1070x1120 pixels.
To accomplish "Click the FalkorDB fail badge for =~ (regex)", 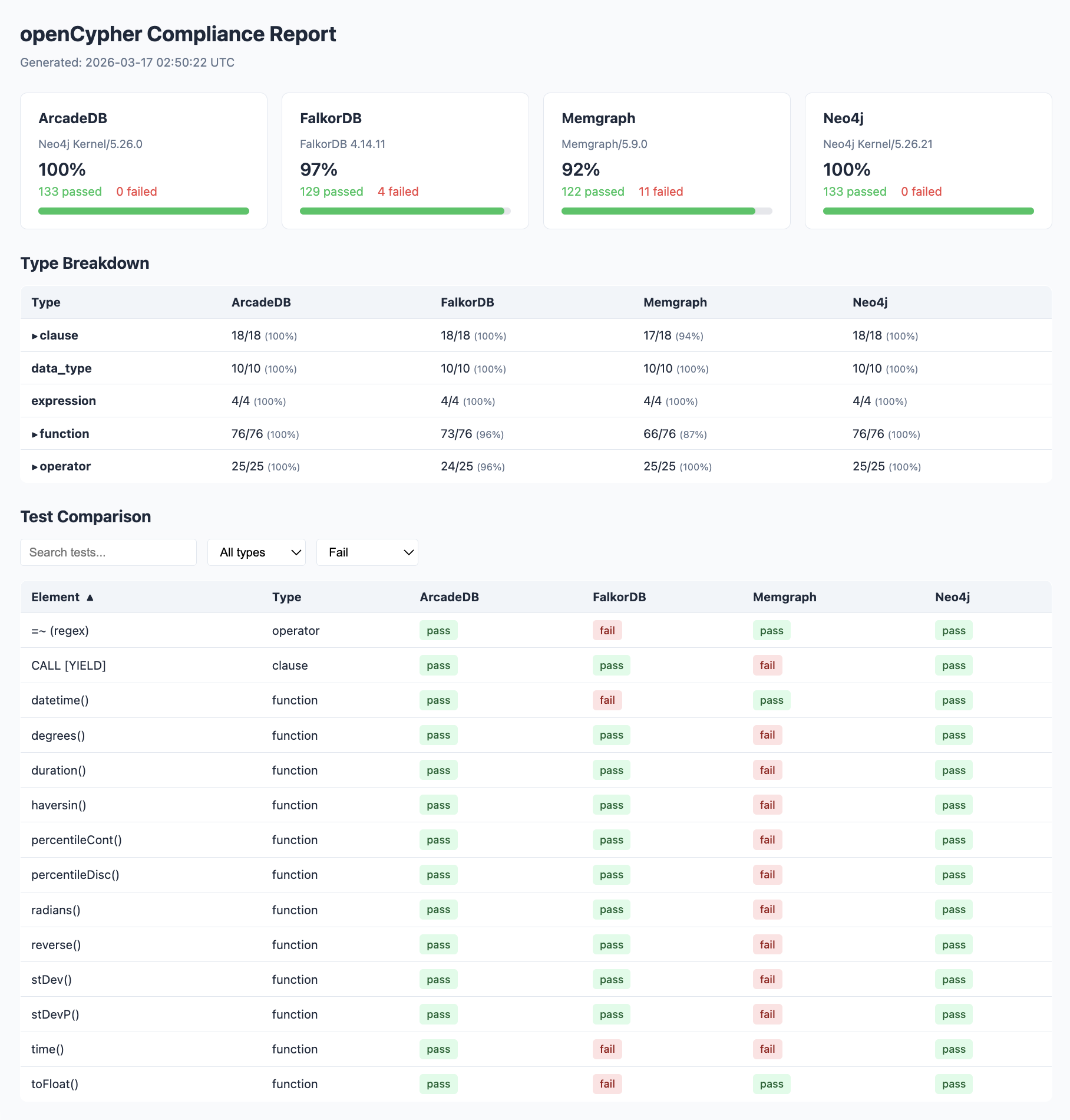I will point(607,631).
